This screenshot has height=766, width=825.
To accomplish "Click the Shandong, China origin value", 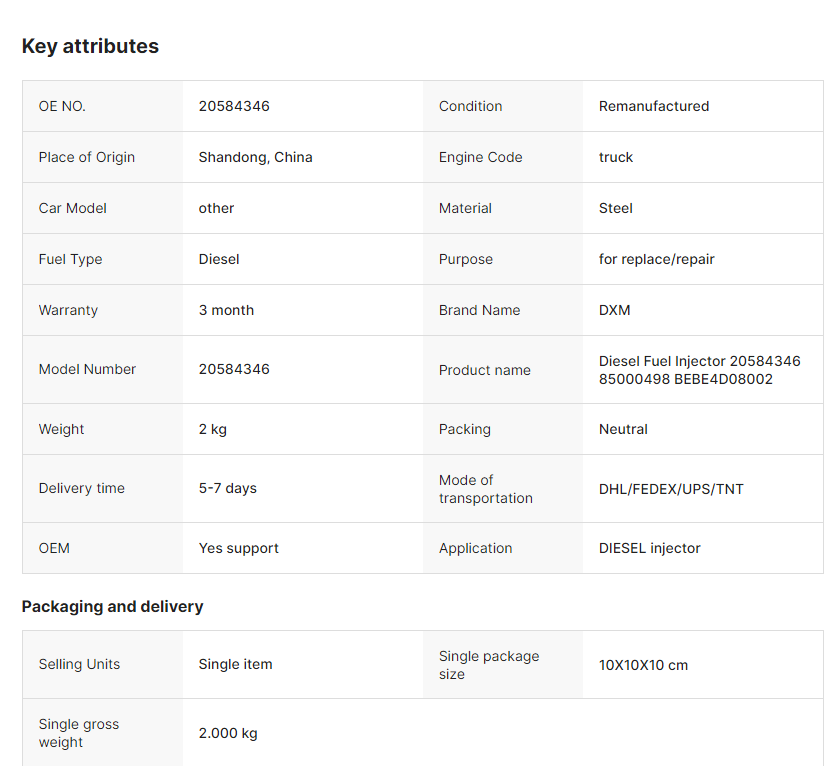I will click(255, 157).
